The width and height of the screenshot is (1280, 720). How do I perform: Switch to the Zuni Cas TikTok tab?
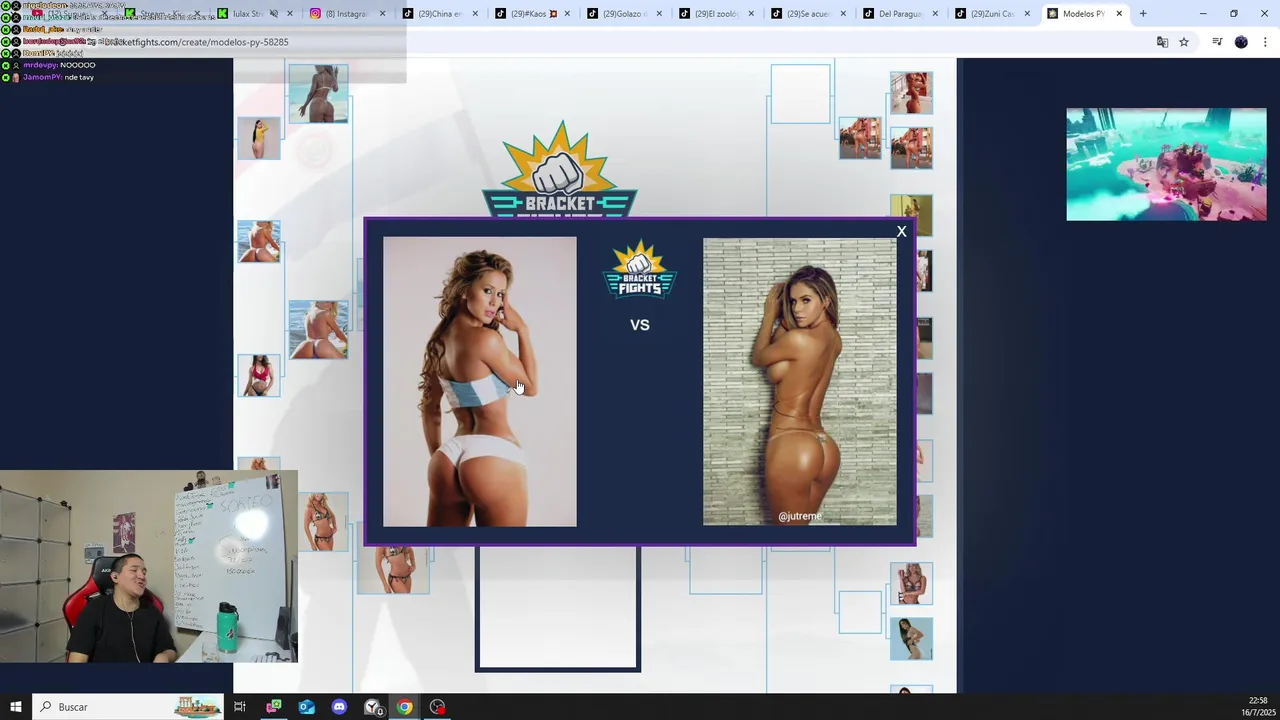[x=990, y=14]
